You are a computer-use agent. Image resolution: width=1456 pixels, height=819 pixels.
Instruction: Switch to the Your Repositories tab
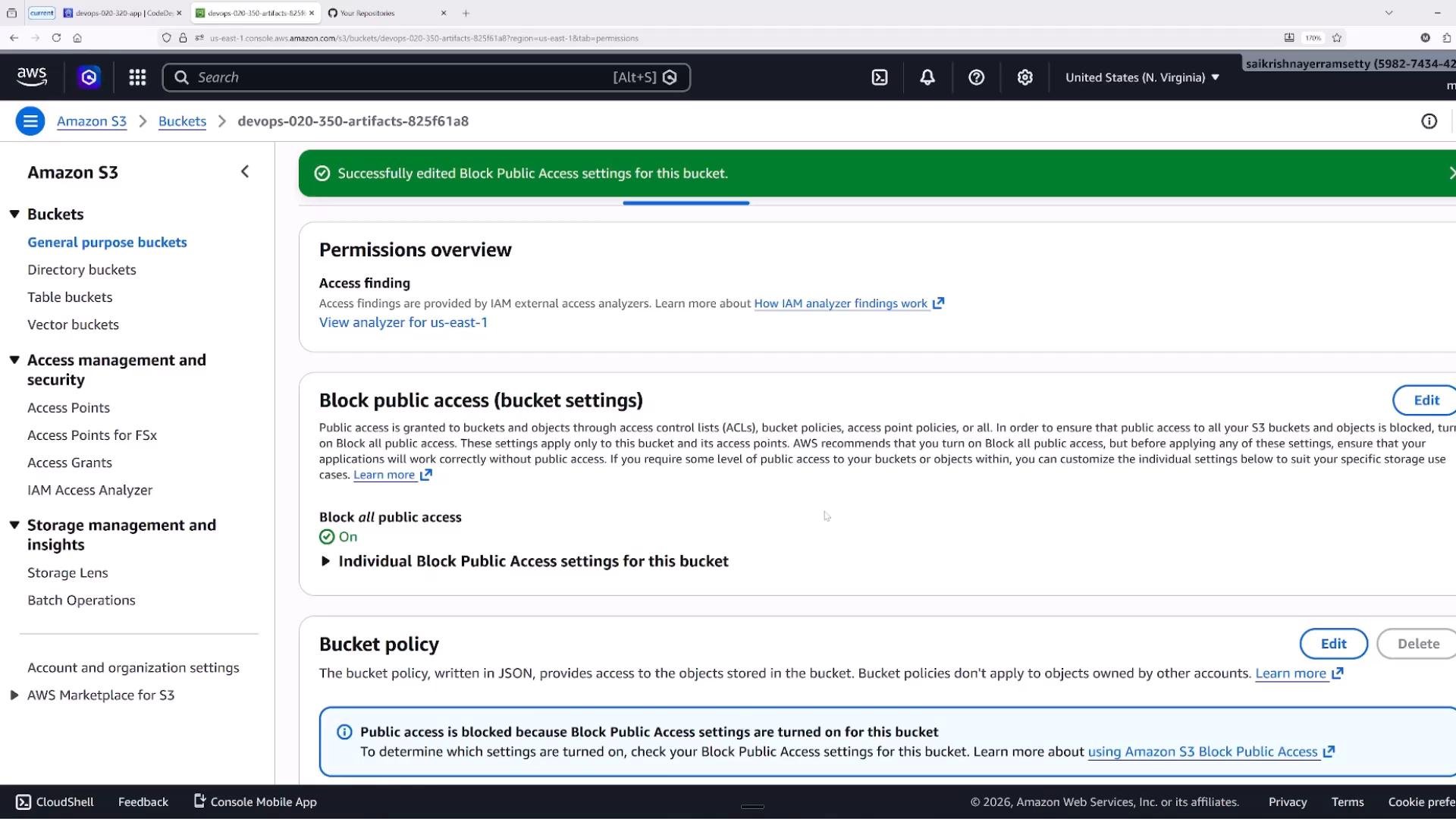387,13
